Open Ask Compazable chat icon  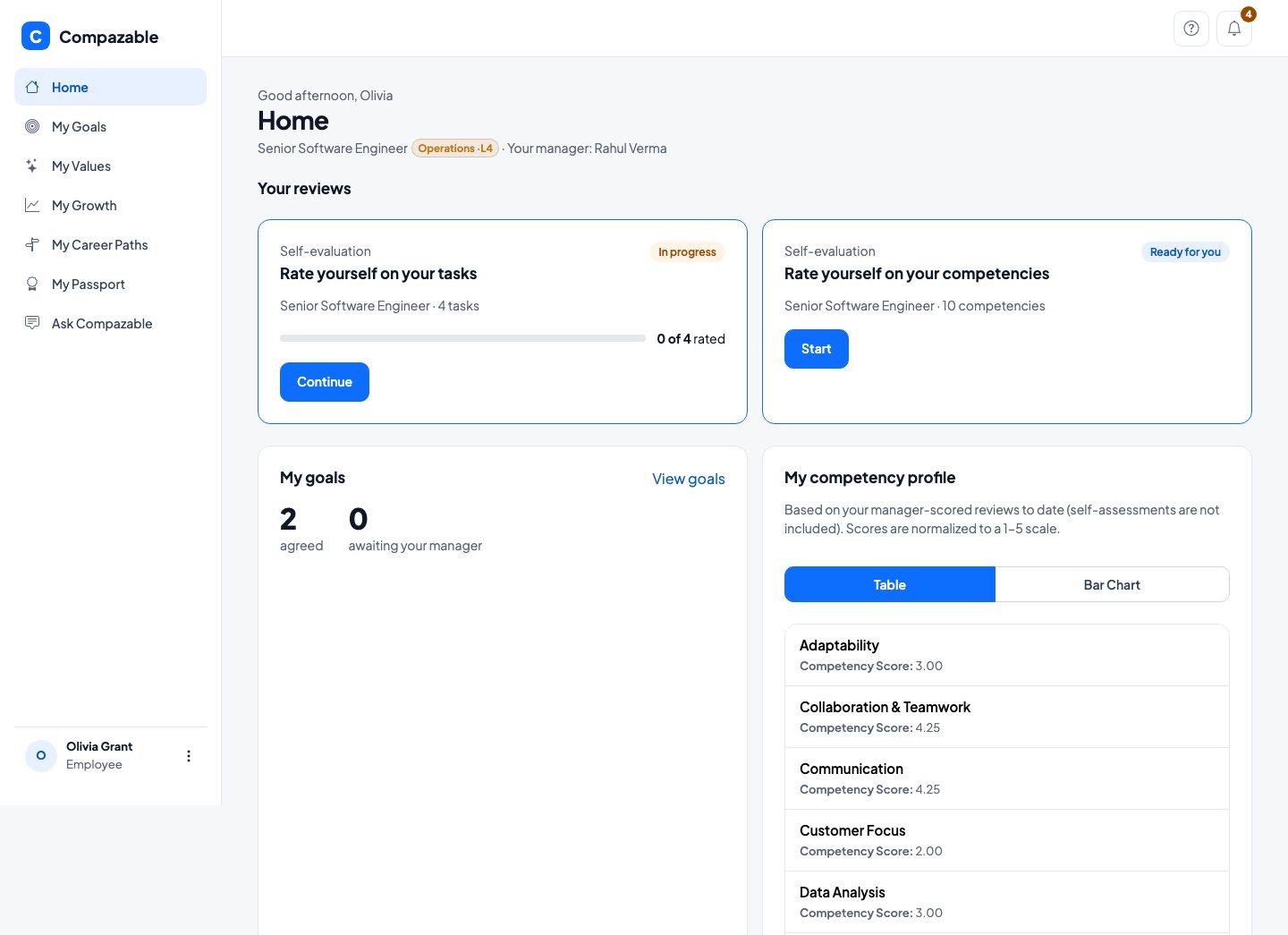click(x=32, y=323)
